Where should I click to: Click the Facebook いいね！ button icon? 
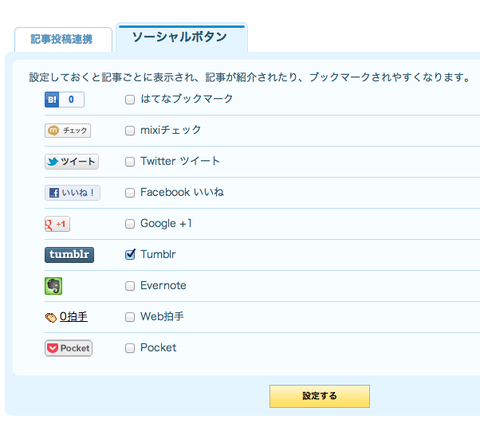[72, 193]
